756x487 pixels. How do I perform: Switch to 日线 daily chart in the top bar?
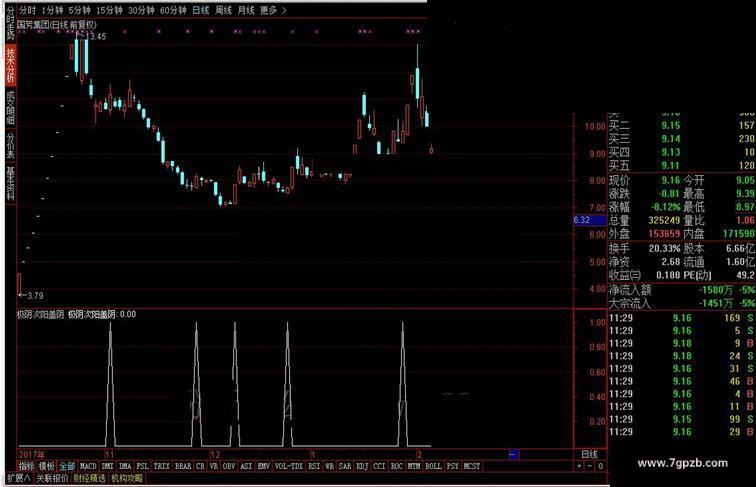[201, 10]
